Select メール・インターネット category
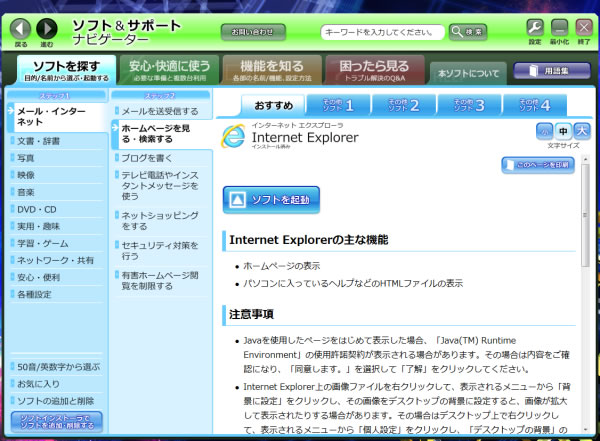 pyautogui.click(x=57, y=117)
